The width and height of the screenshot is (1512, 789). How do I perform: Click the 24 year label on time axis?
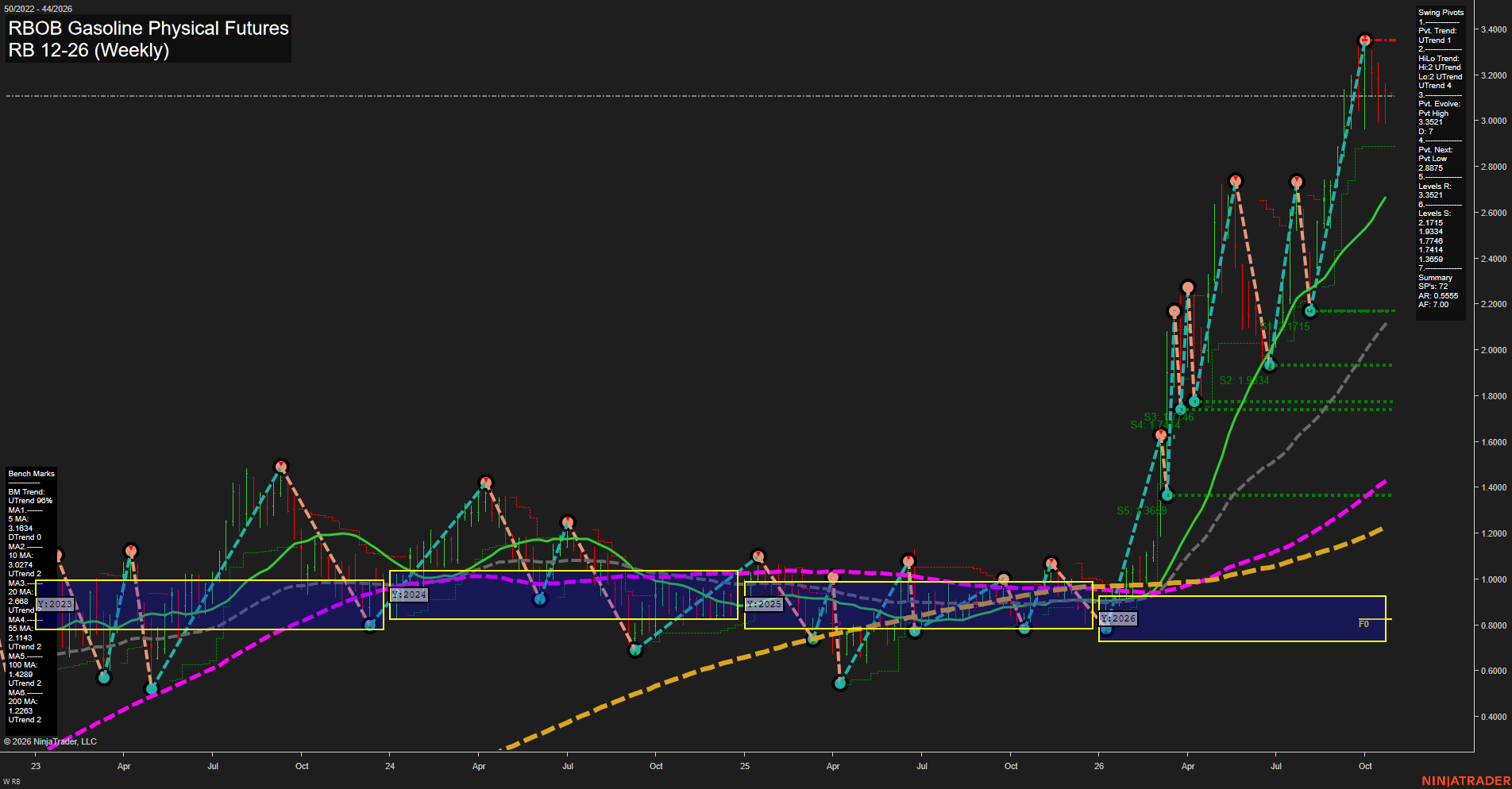pos(390,766)
